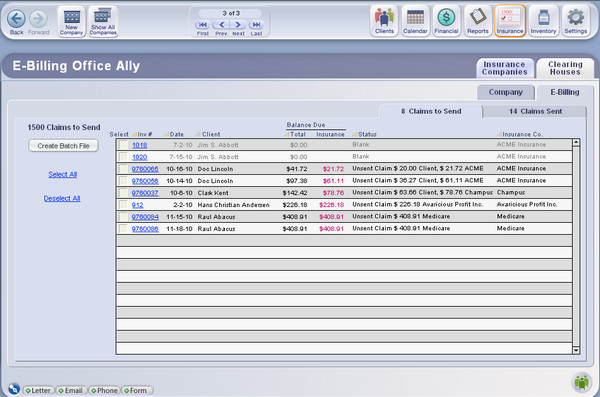Sort claims by Date column
This screenshot has width=600, height=397.
174,134
